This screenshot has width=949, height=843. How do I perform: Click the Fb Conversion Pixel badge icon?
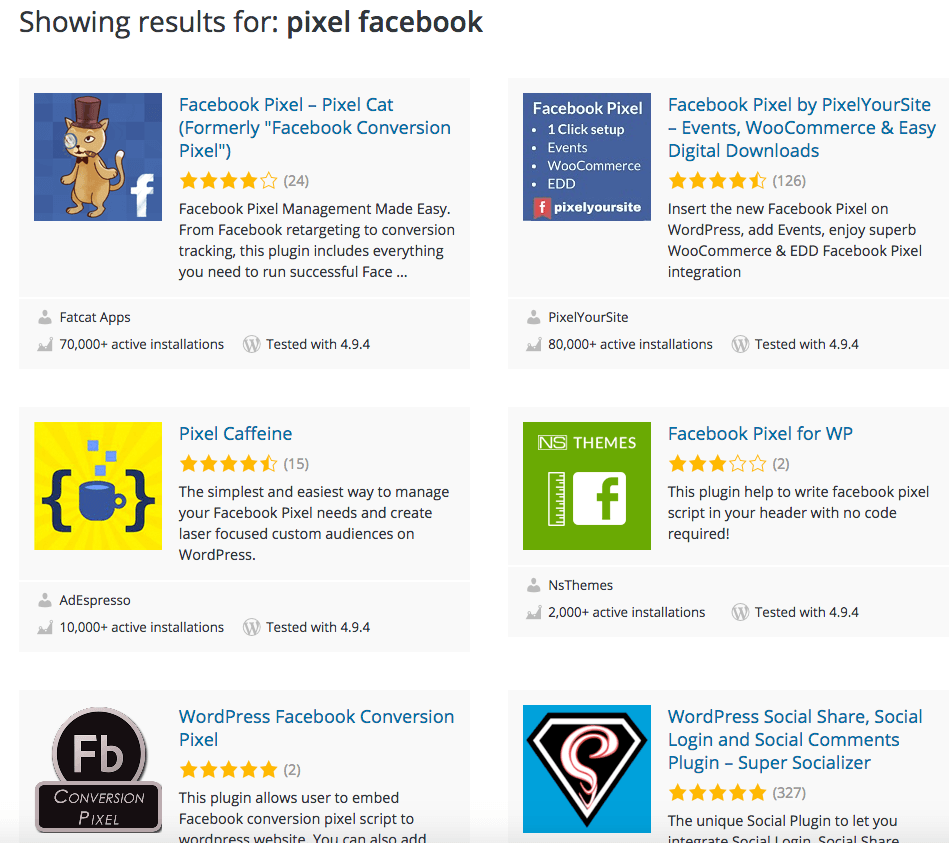97,769
